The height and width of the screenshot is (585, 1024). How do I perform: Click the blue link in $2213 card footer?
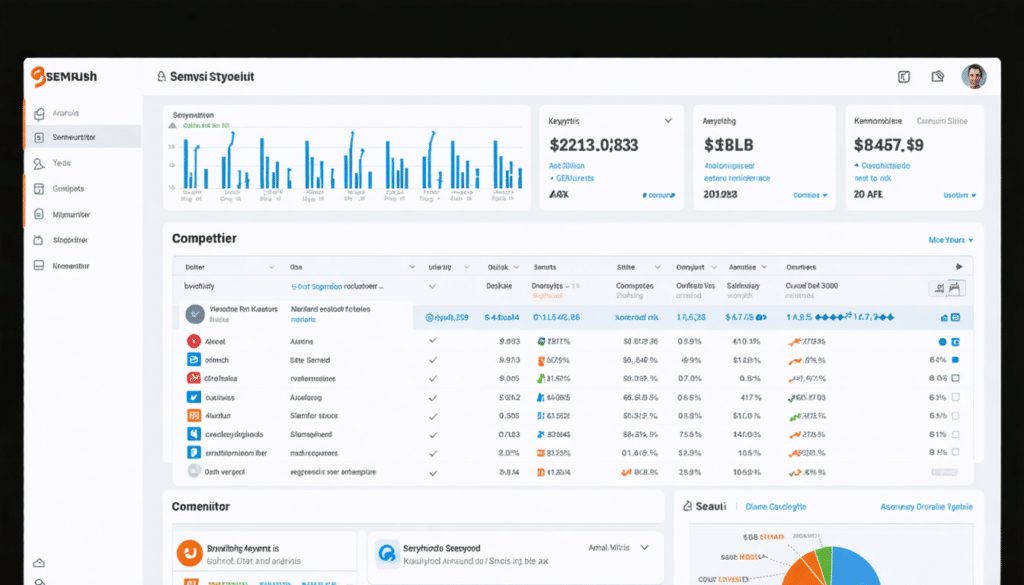(x=658, y=195)
